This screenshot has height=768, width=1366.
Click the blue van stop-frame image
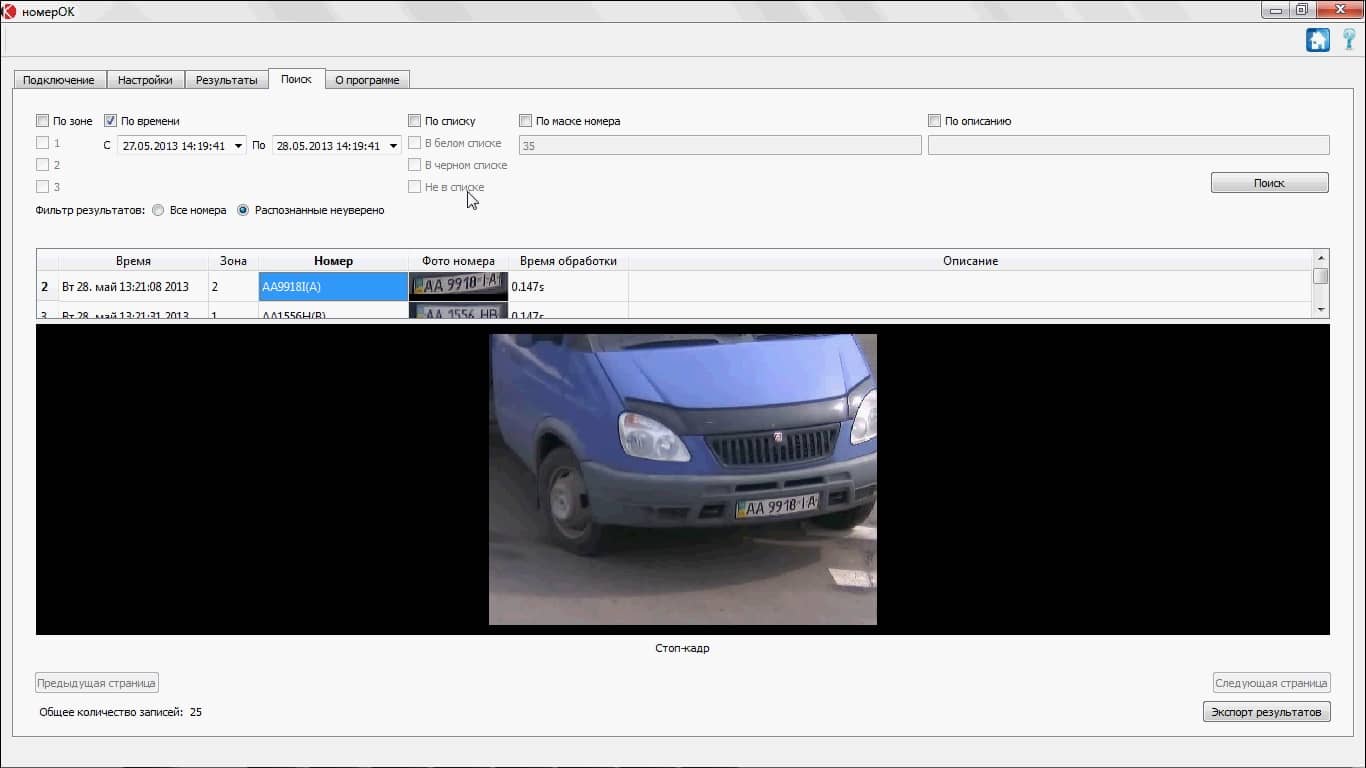tap(682, 479)
